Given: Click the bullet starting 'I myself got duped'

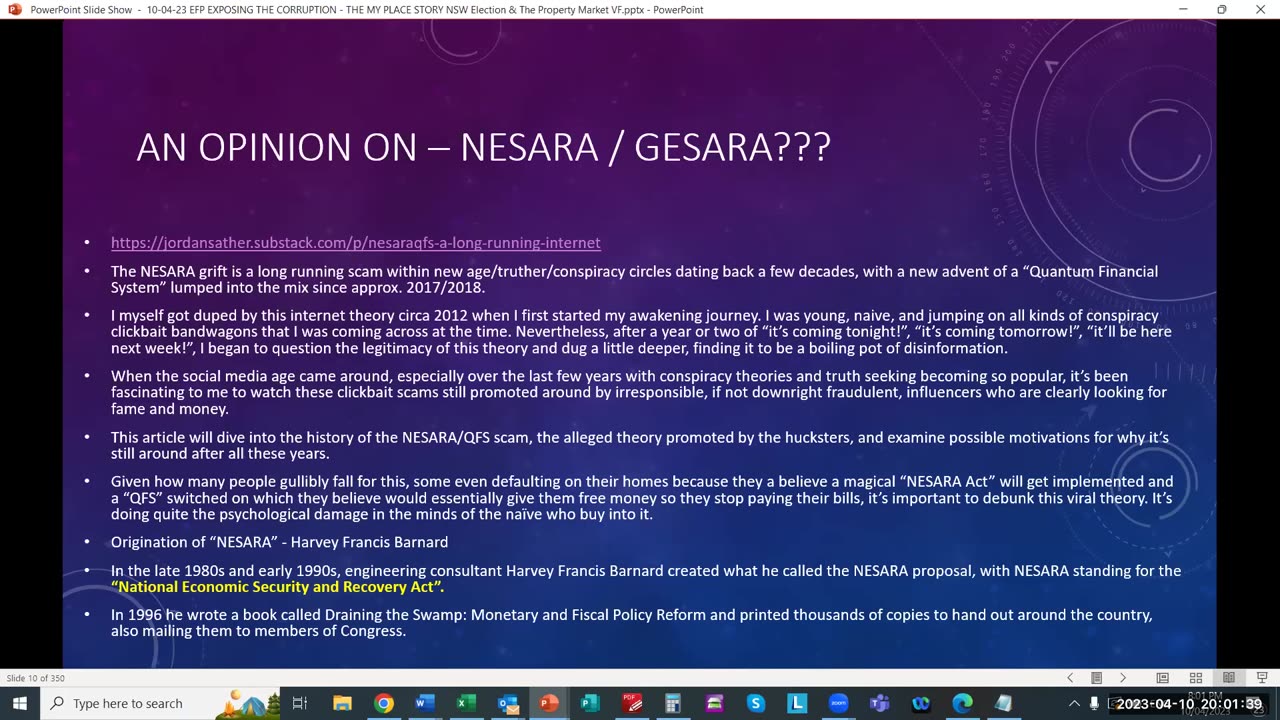Looking at the screenshot, I should click(x=641, y=332).
